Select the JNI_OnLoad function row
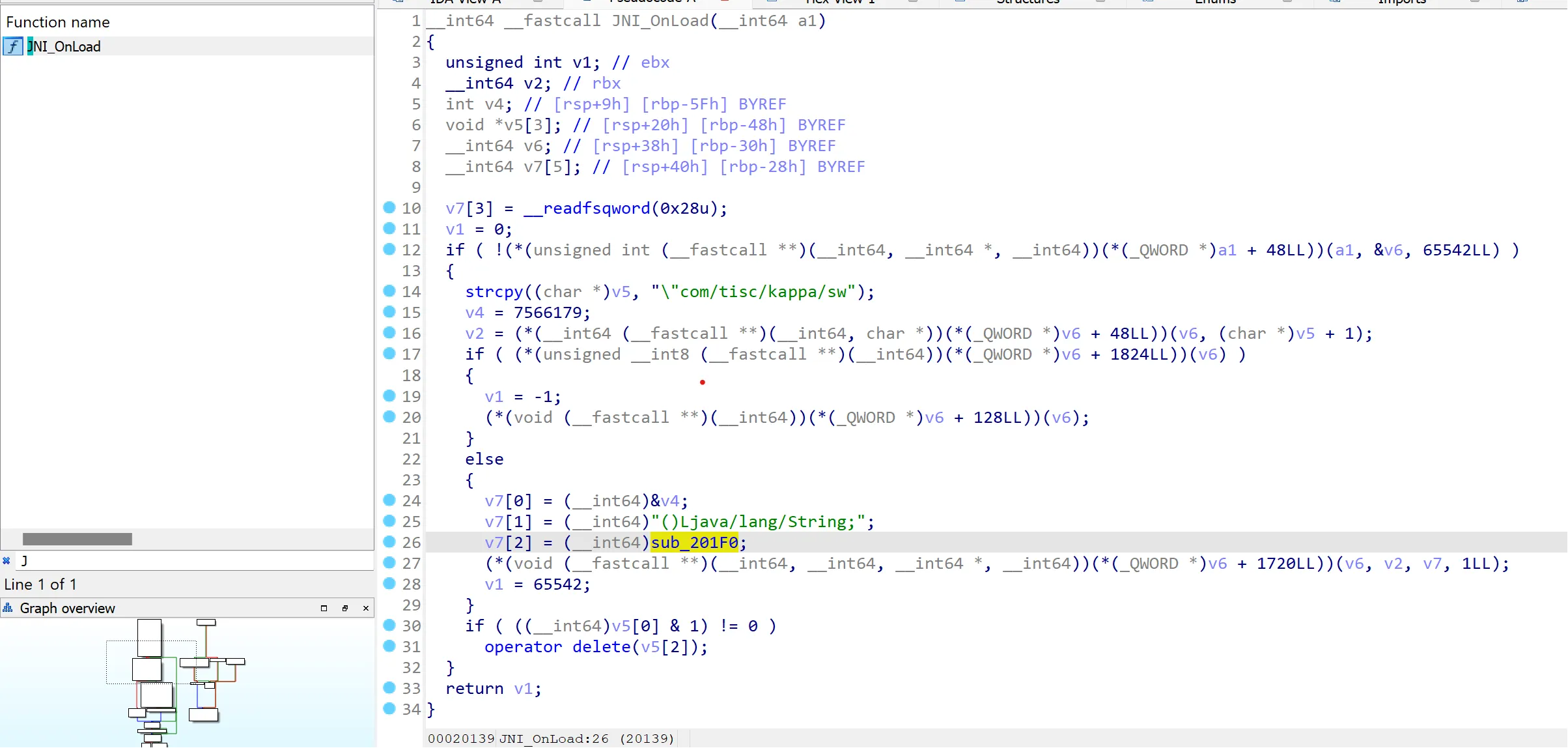 tap(188, 46)
